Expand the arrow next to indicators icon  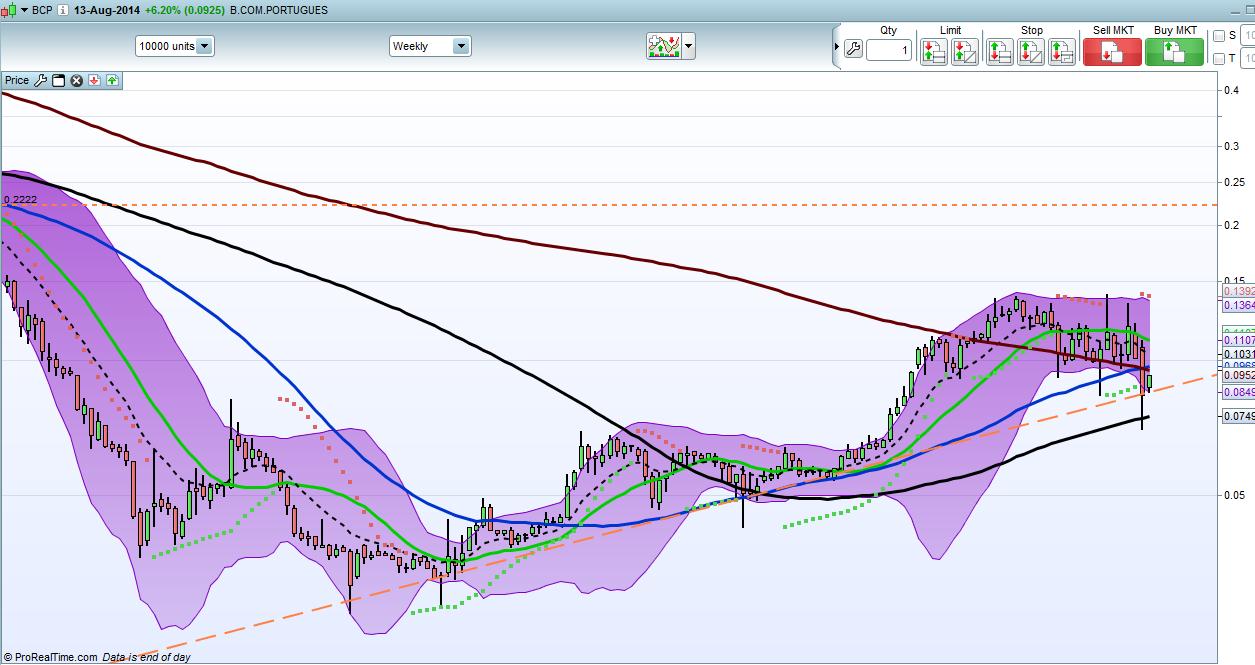pyautogui.click(x=688, y=46)
